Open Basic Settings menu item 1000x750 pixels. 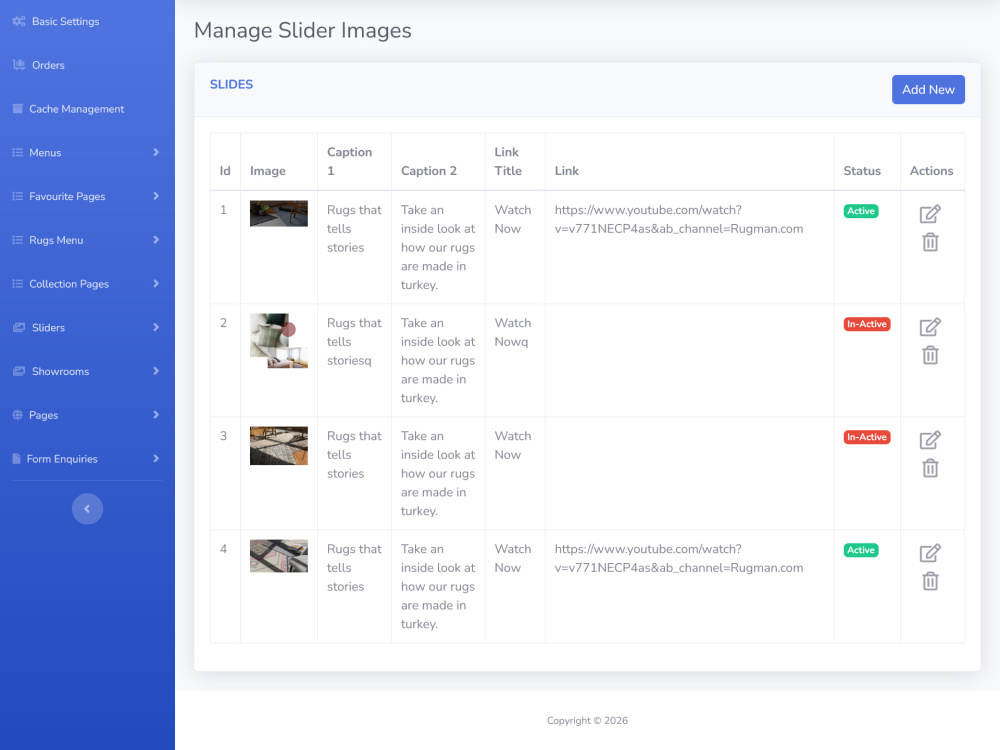point(87,21)
